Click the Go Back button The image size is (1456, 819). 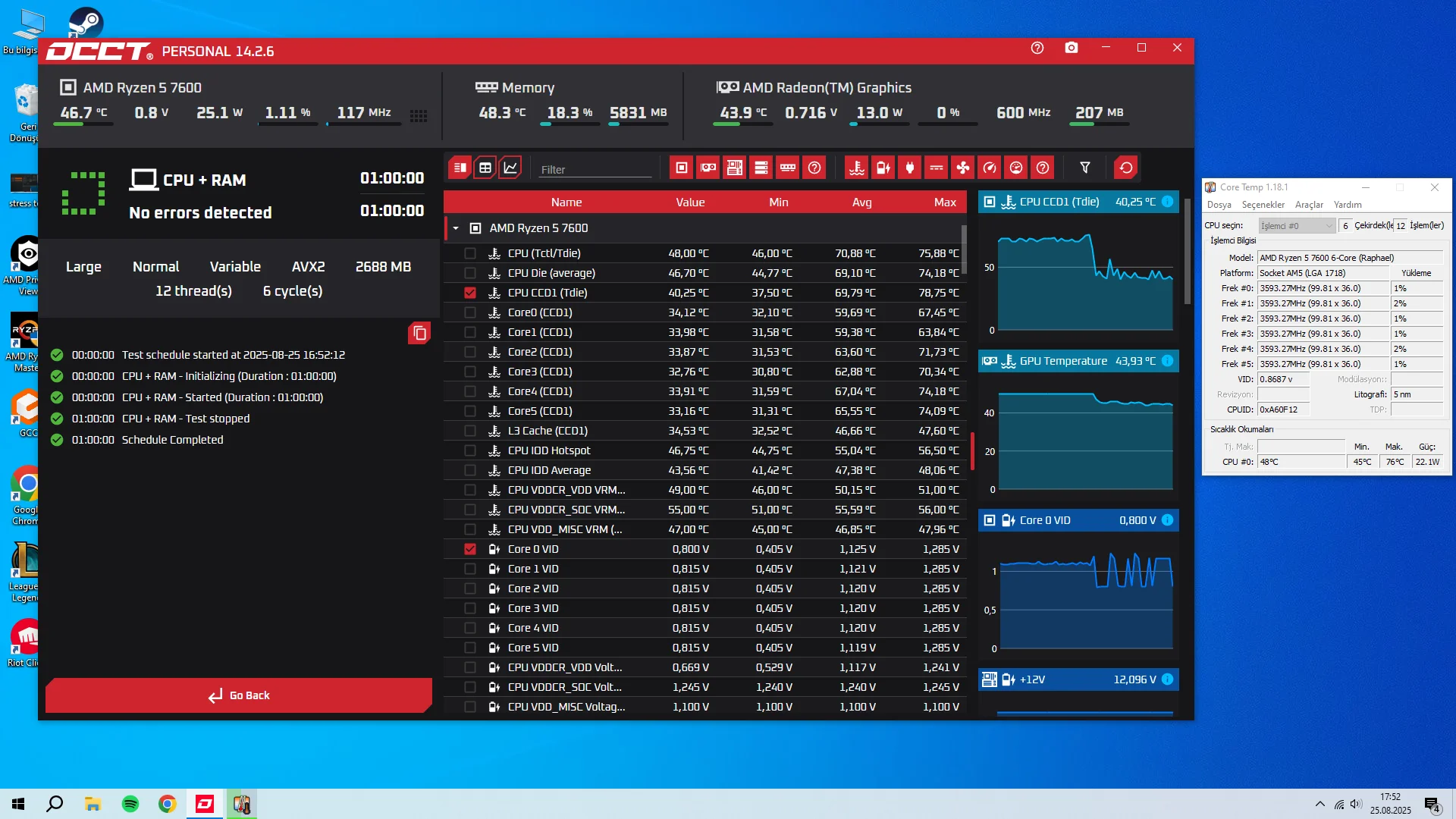(x=239, y=695)
